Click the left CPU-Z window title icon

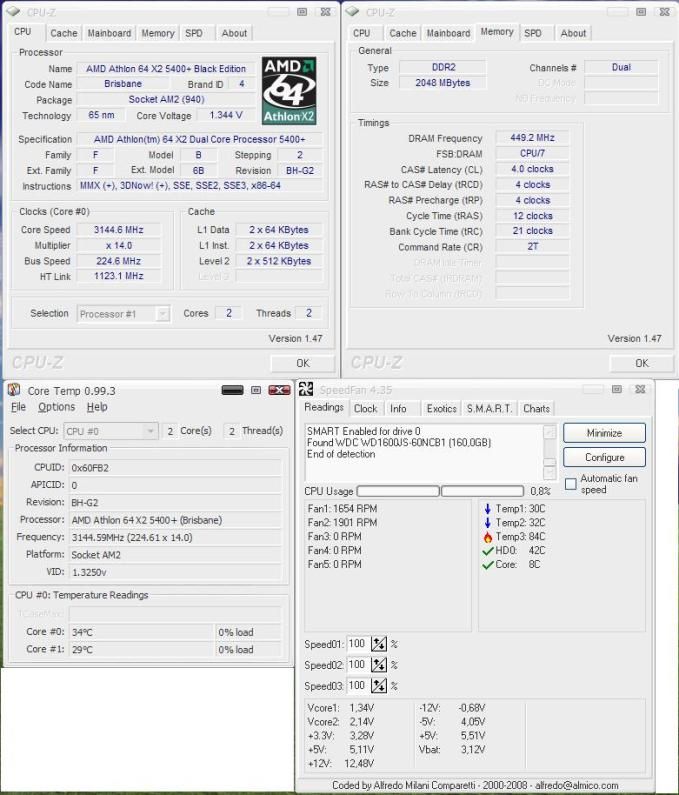[13, 12]
